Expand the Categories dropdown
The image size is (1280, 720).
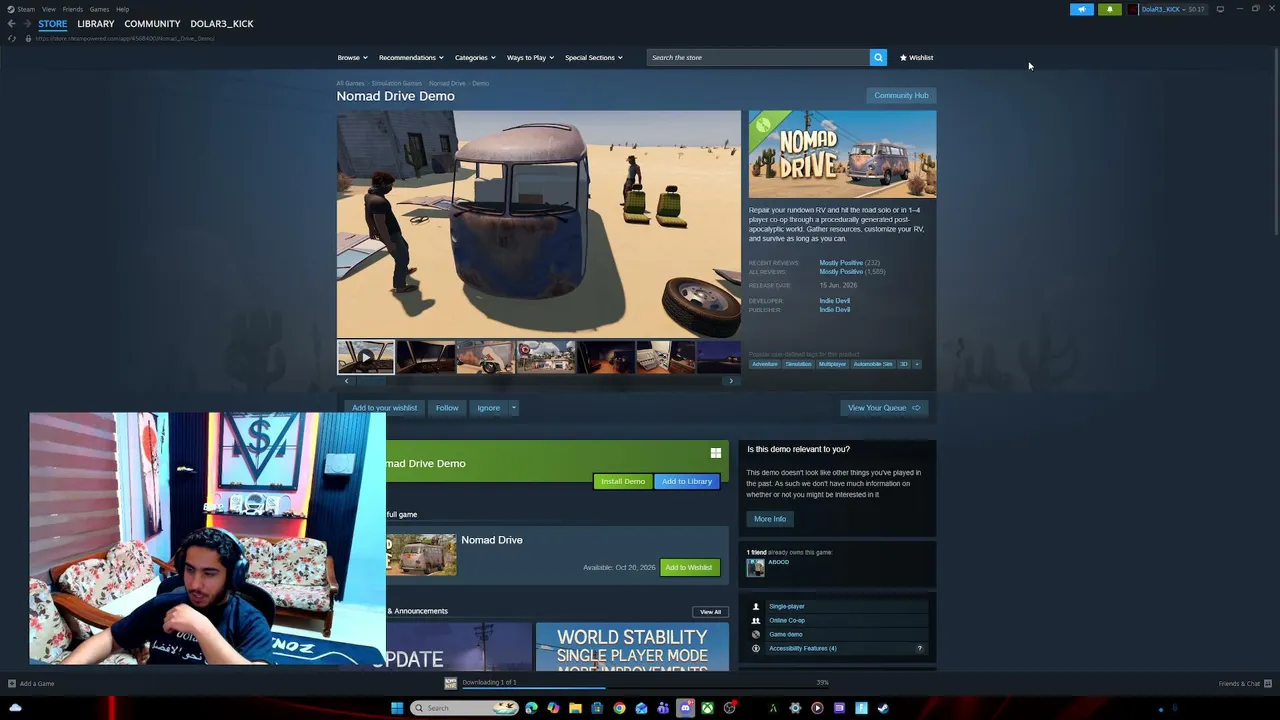point(475,57)
